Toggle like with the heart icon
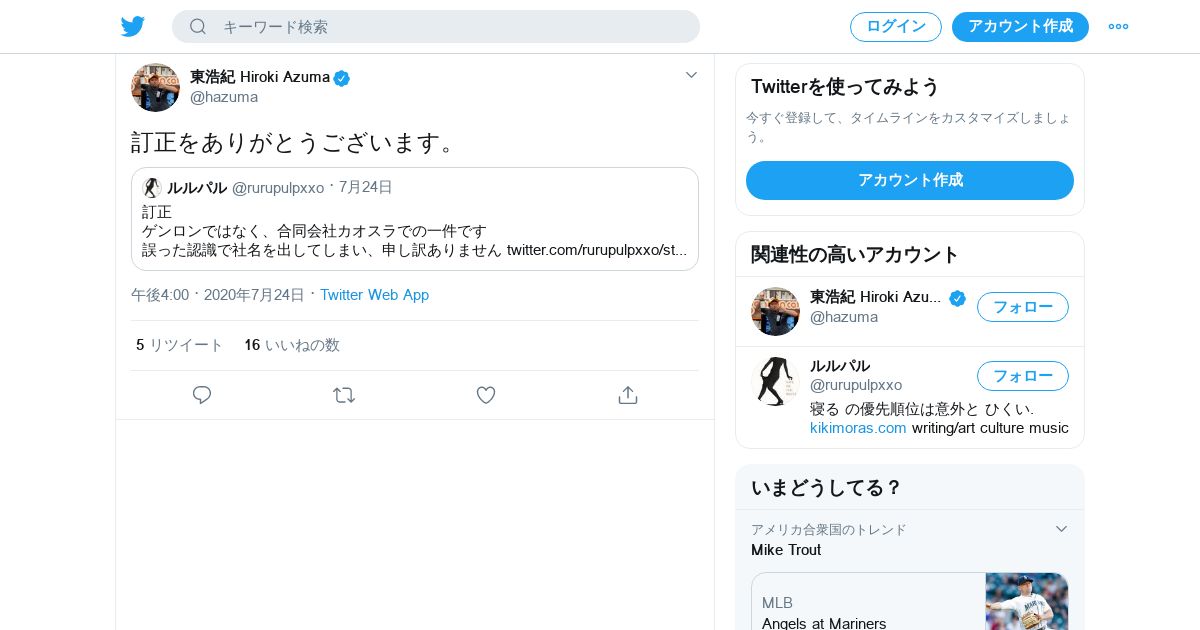The image size is (1200, 630). pos(486,395)
